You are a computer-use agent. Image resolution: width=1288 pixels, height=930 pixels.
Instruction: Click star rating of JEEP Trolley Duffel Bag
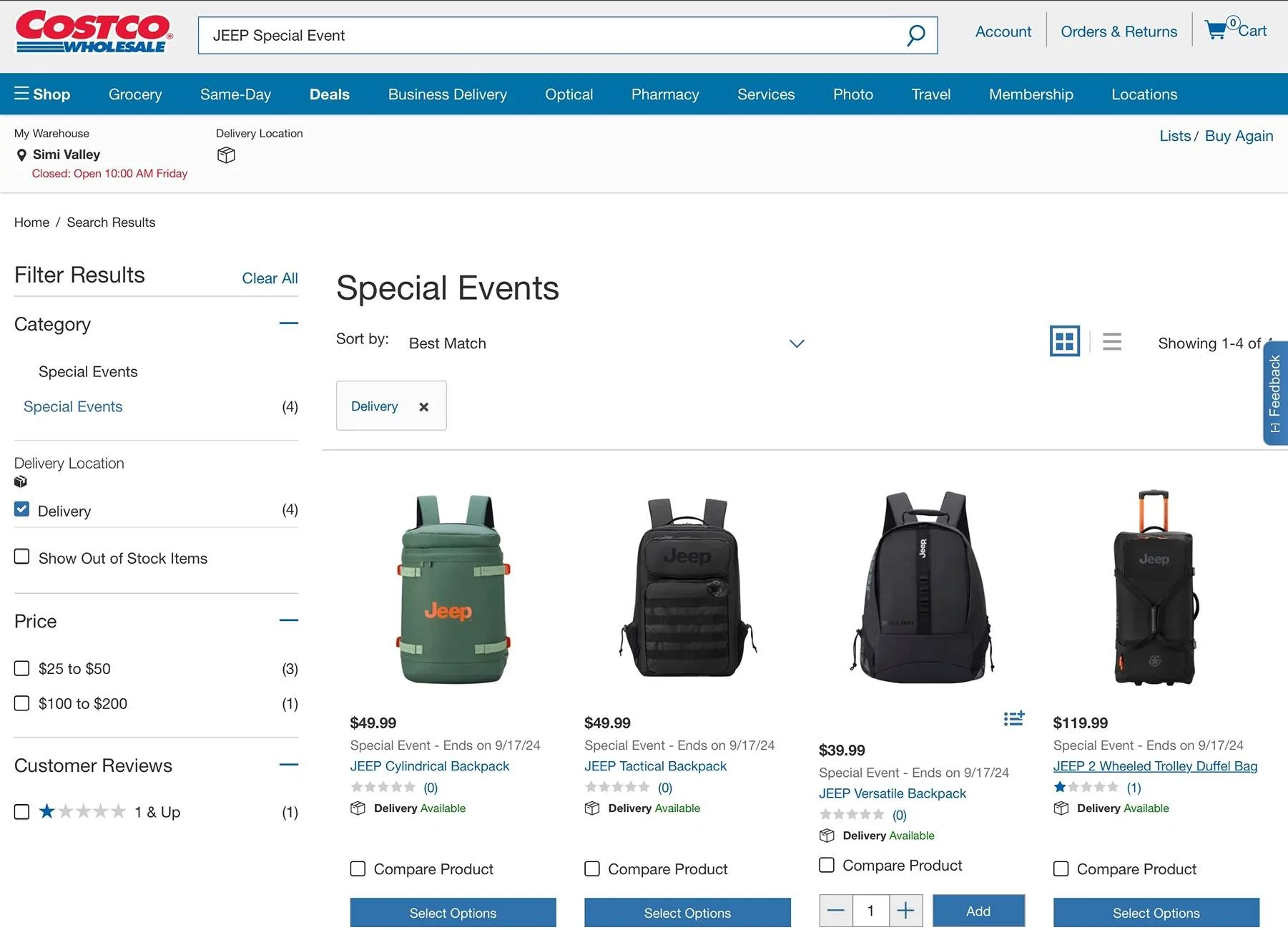coord(1086,787)
